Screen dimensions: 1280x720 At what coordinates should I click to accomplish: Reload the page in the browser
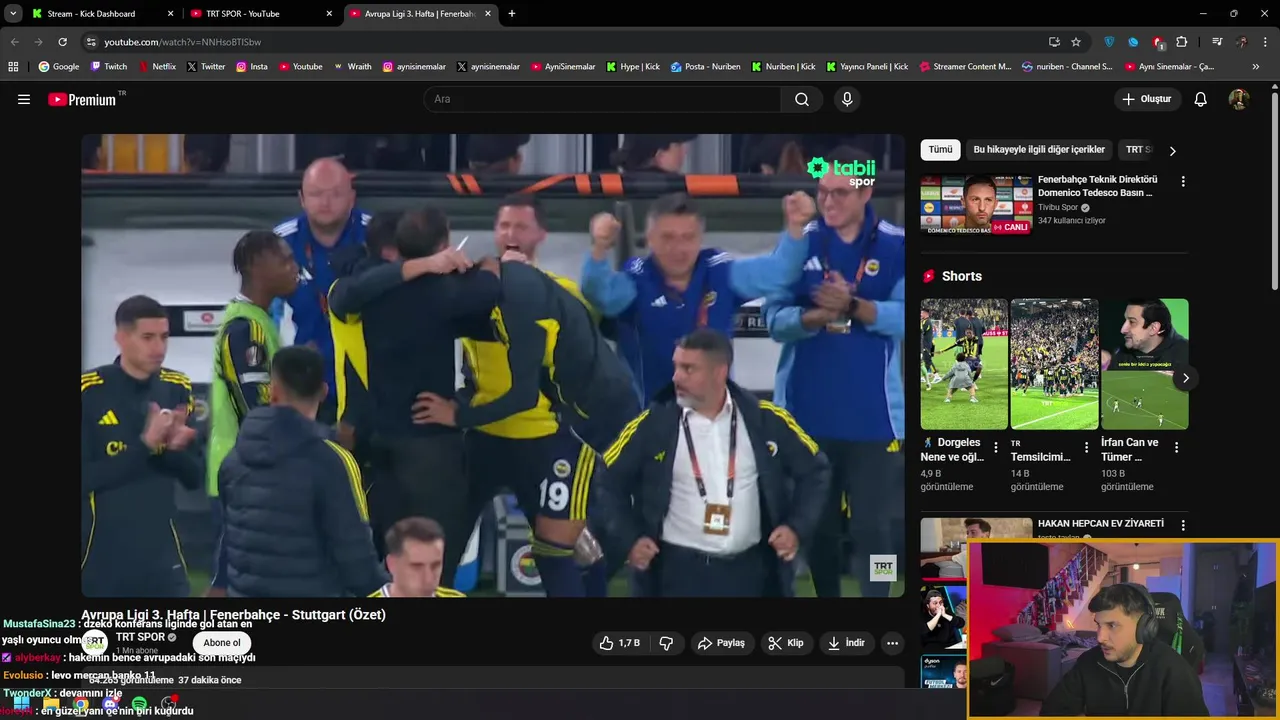pyautogui.click(x=62, y=42)
